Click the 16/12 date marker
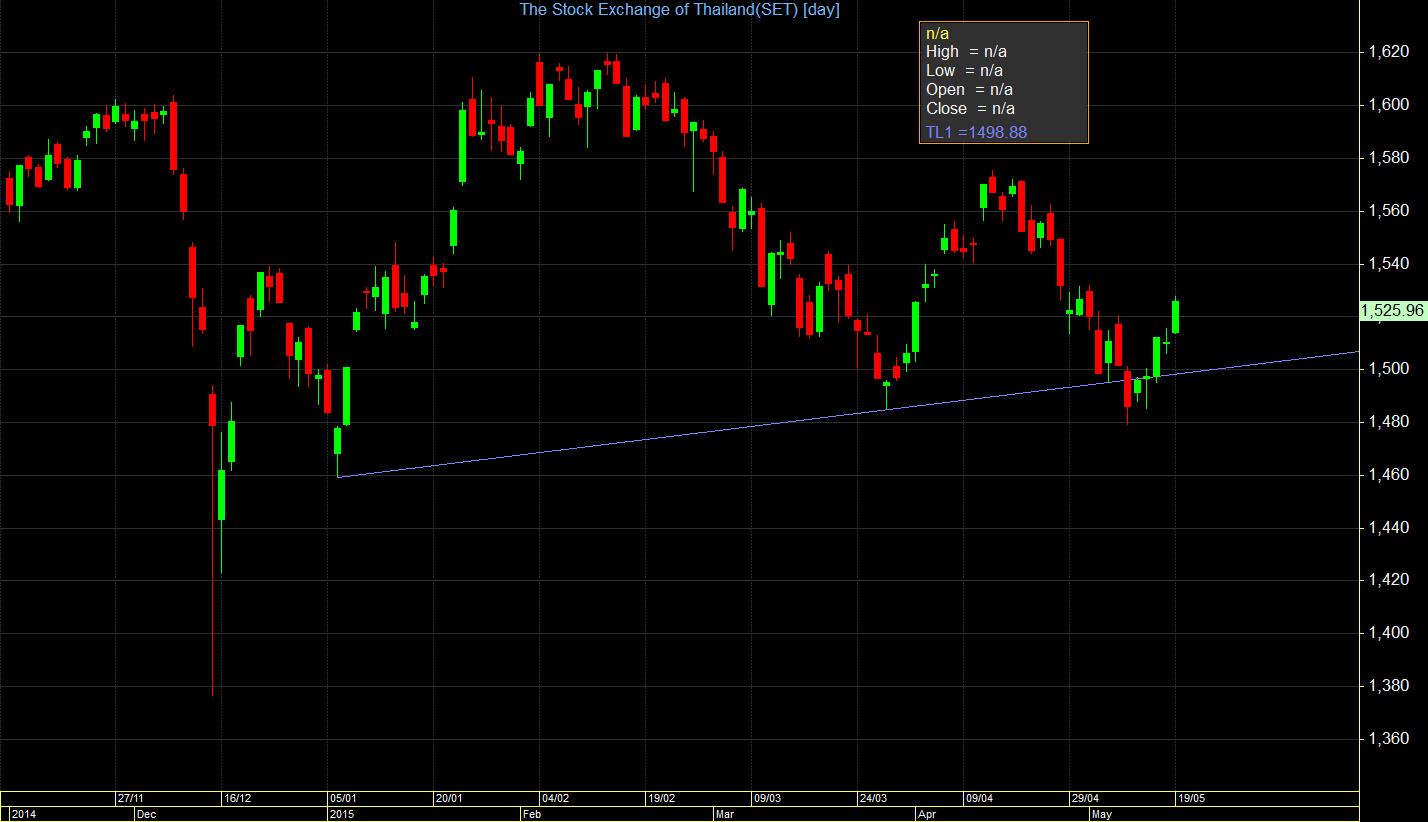1428x822 pixels. point(237,799)
